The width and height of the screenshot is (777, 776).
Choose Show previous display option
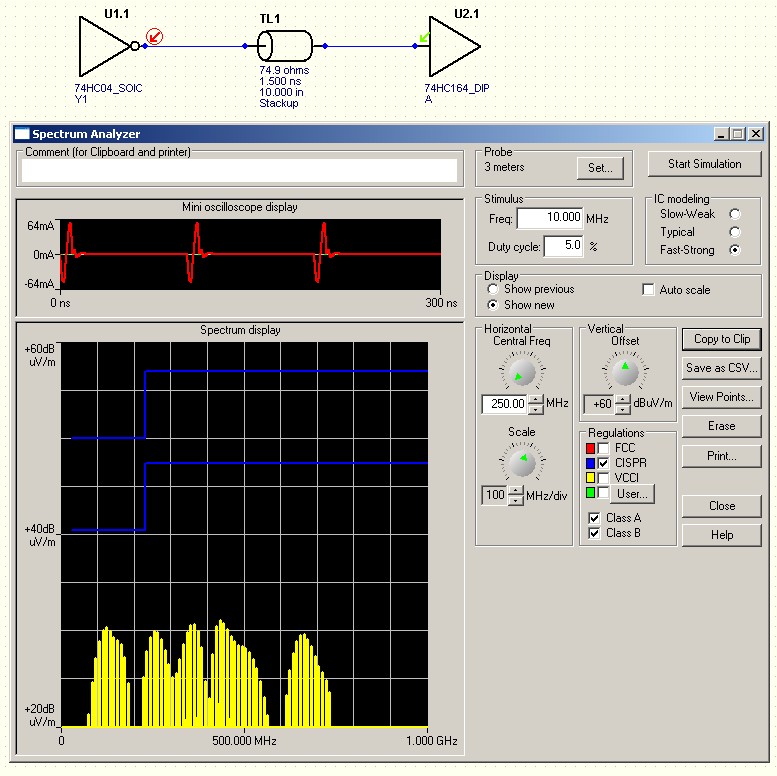493,288
